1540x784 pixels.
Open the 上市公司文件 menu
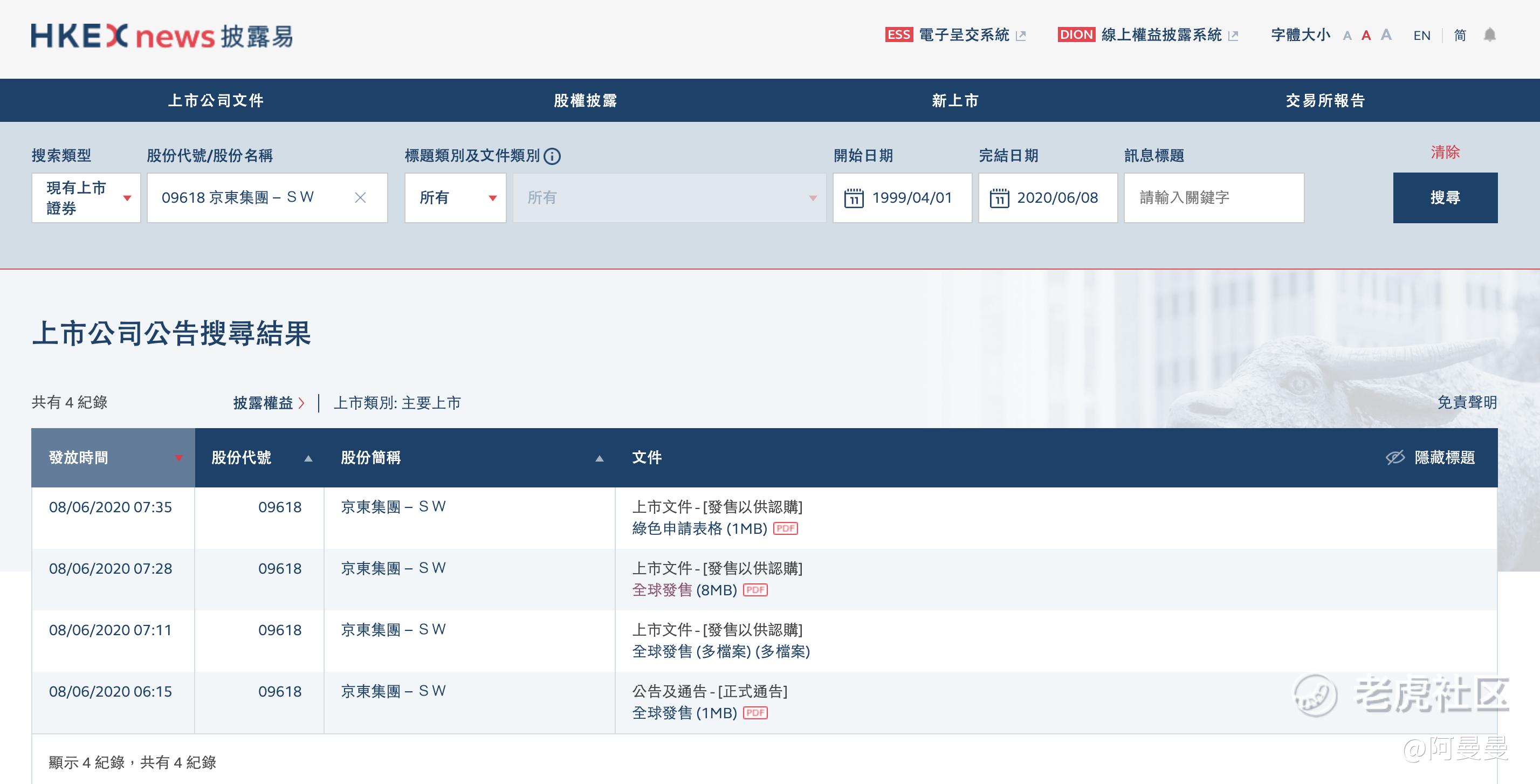216,100
